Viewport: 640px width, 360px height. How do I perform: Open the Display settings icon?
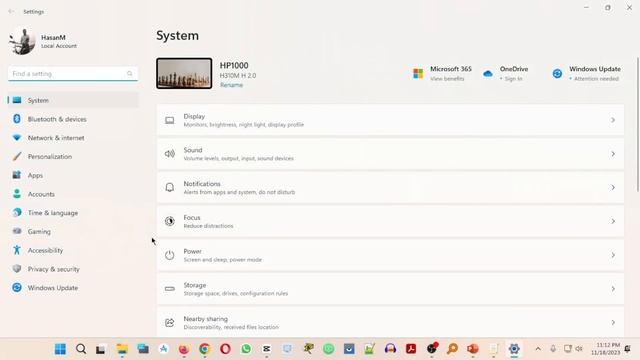pyautogui.click(x=169, y=120)
